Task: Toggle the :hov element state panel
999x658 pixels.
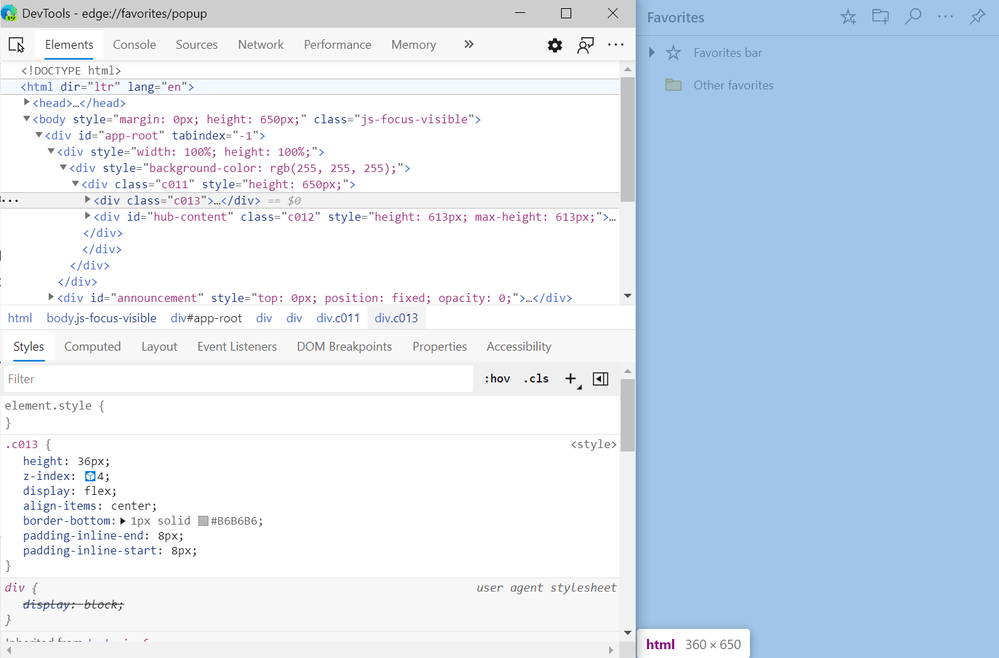Action: 497,378
